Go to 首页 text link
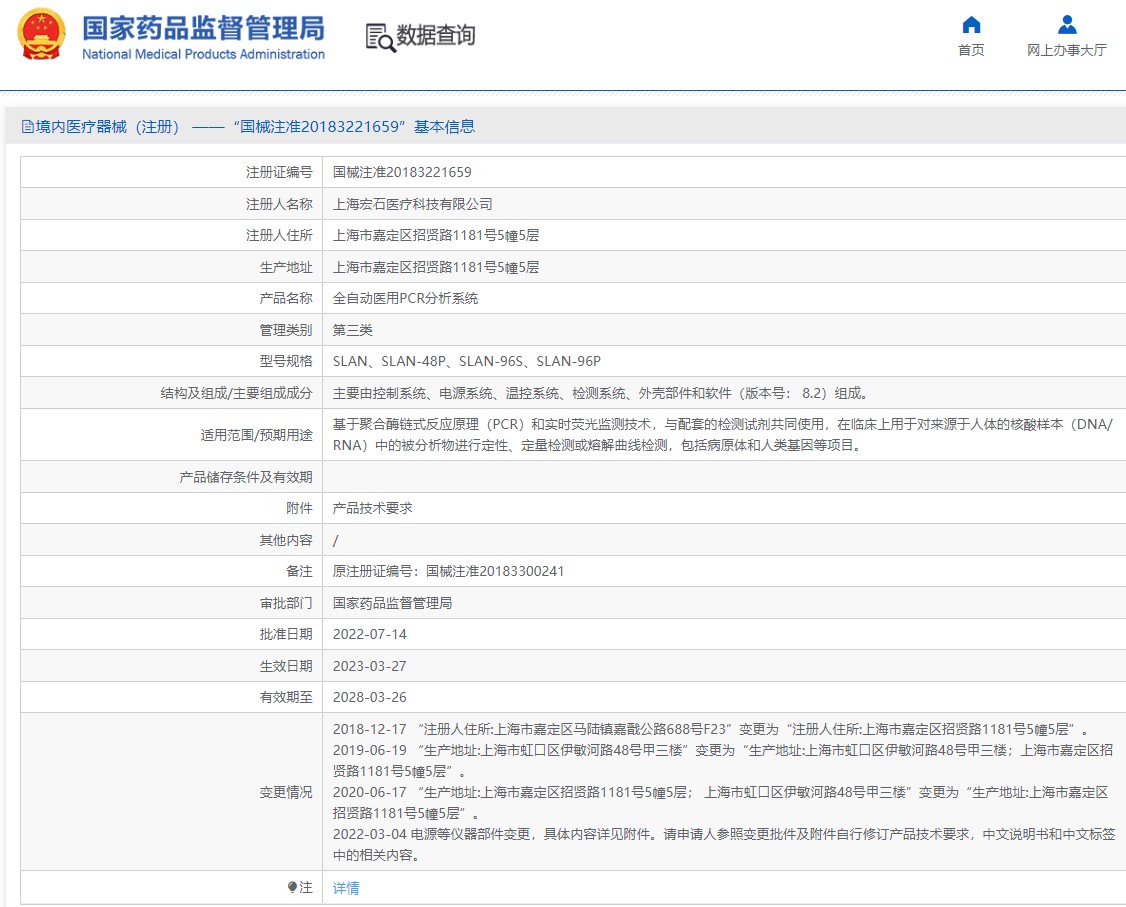Image resolution: width=1126 pixels, height=907 pixels. (x=971, y=50)
